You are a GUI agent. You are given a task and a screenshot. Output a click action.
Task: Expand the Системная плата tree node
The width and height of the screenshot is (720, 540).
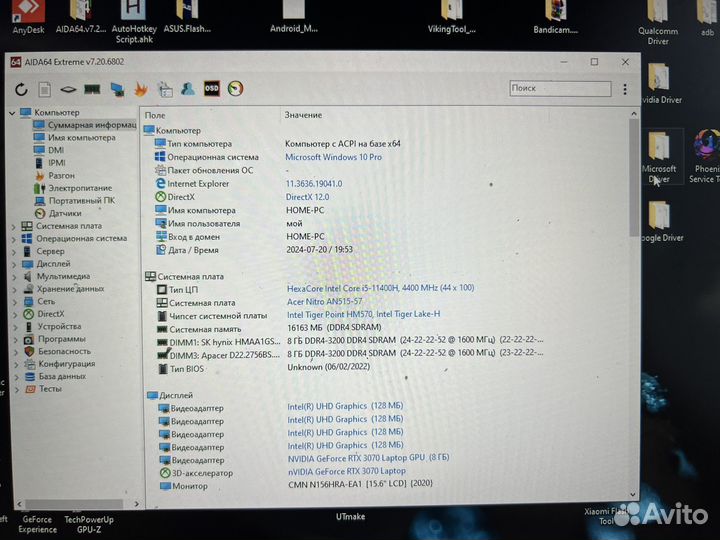pos(14,226)
